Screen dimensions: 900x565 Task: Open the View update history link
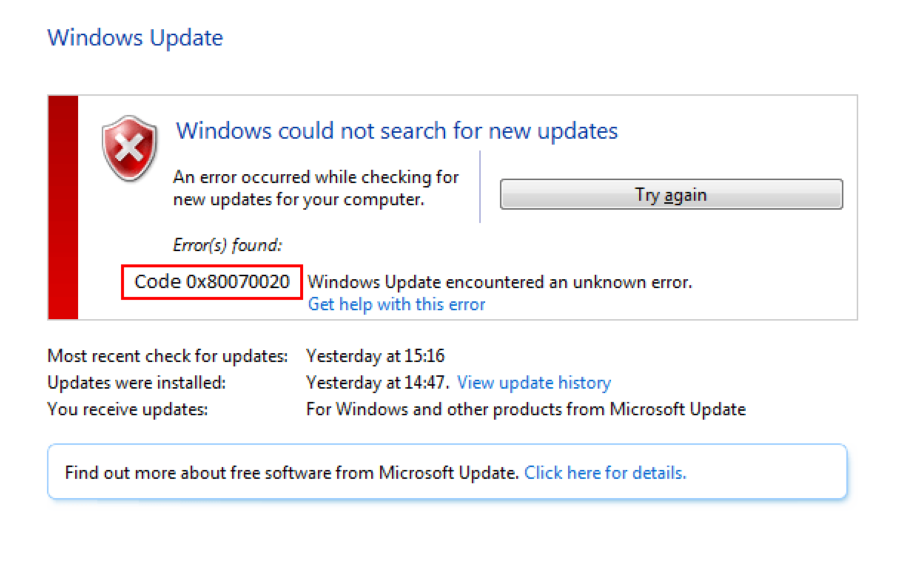tap(533, 382)
